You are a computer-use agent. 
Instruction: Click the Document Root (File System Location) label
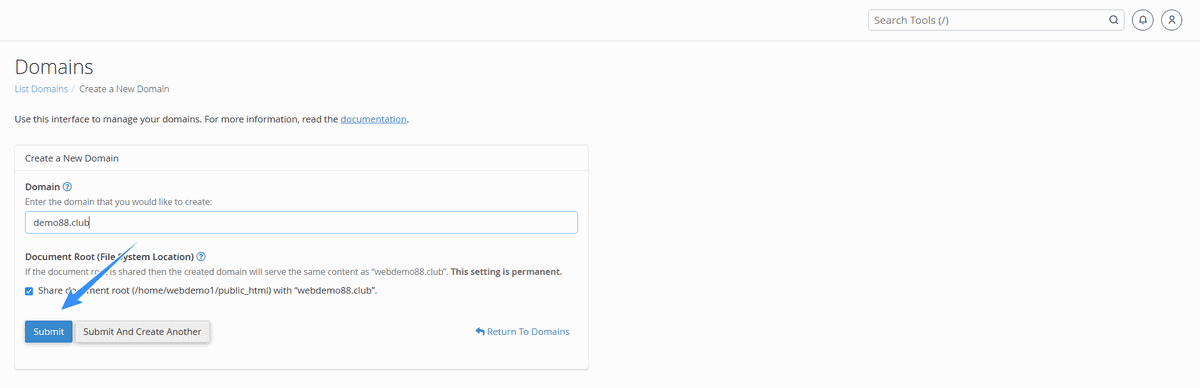(x=109, y=257)
